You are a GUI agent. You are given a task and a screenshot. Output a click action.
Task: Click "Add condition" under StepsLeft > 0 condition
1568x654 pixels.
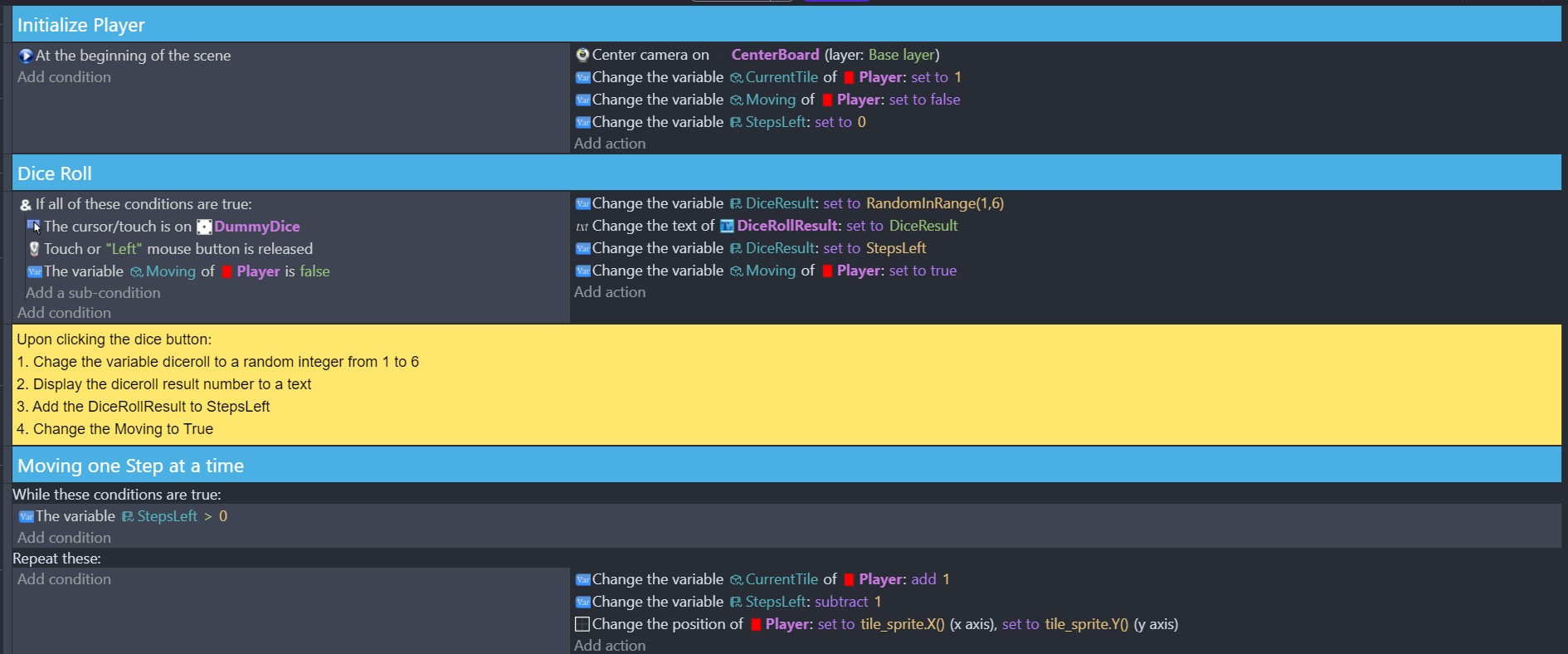coord(64,538)
